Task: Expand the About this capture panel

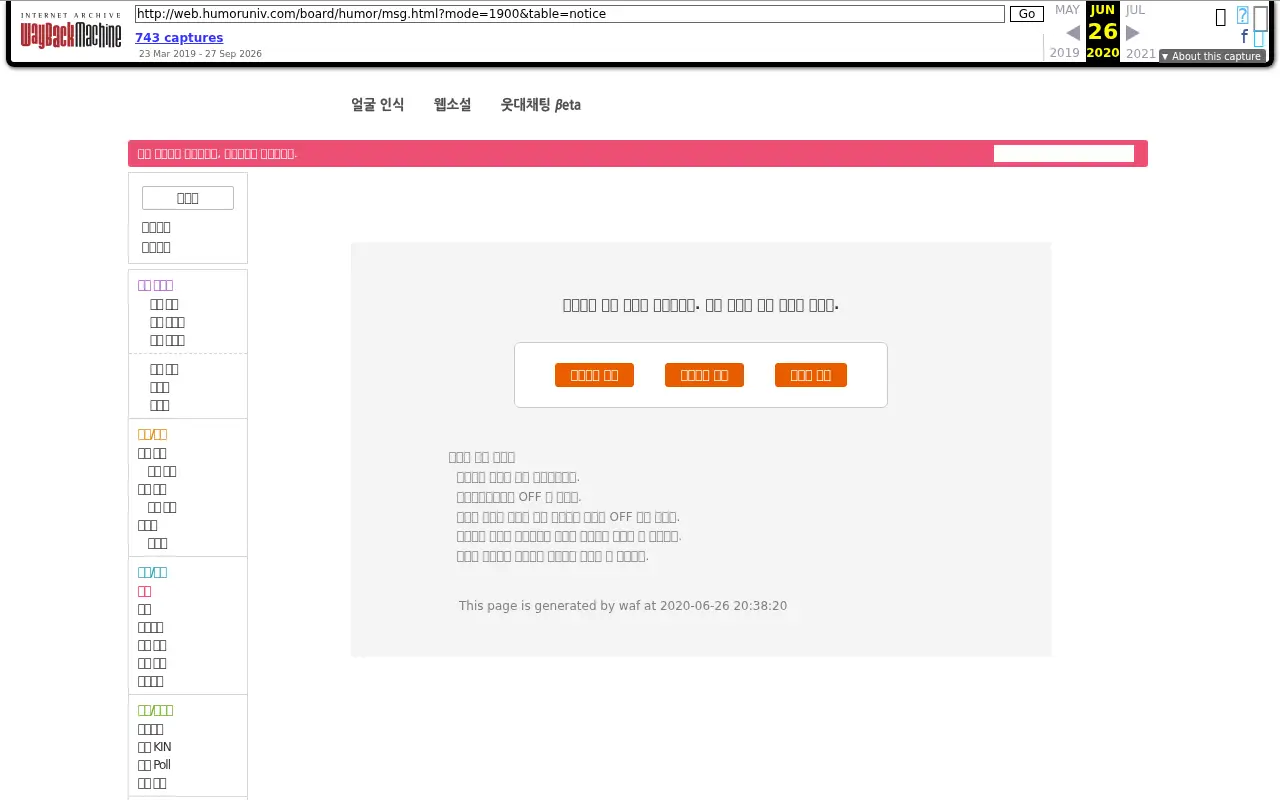Action: (1212, 56)
